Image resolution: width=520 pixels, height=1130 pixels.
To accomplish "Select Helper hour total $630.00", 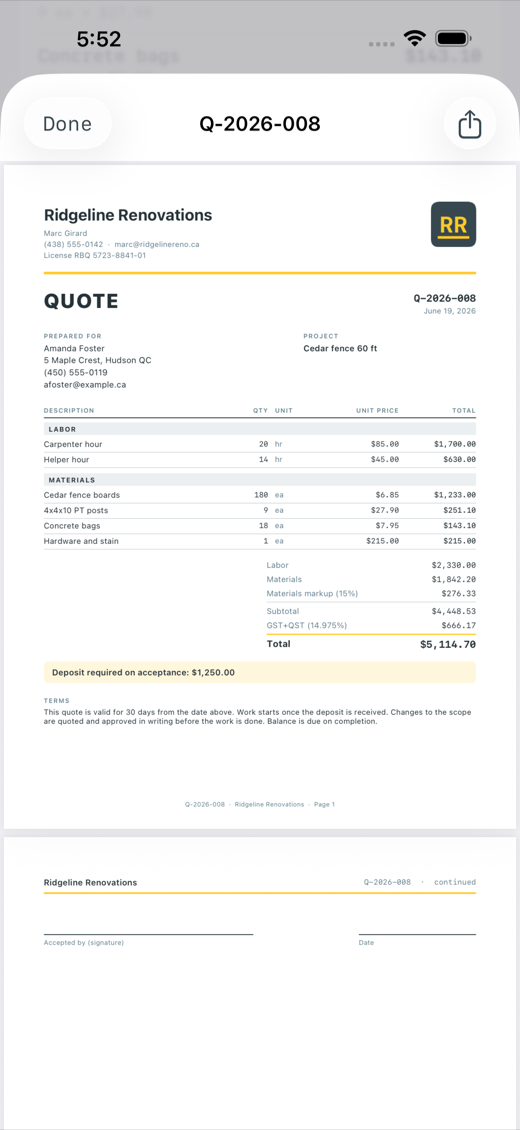I will coord(459,459).
